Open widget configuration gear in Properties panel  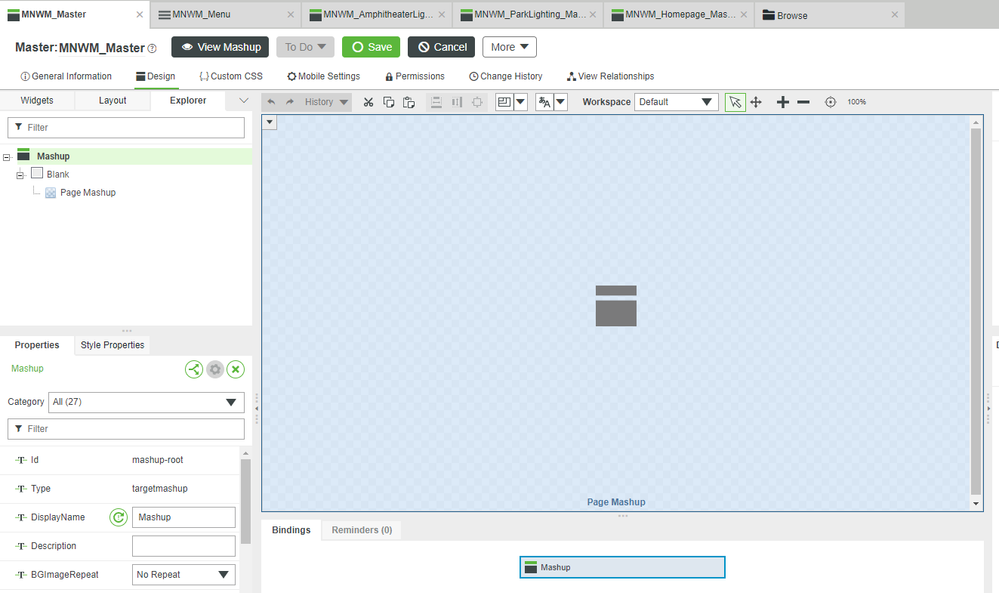click(214, 369)
